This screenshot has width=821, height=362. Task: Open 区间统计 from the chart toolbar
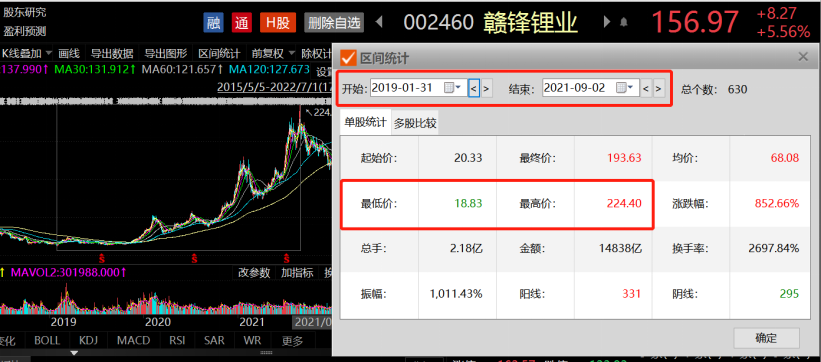(219, 53)
